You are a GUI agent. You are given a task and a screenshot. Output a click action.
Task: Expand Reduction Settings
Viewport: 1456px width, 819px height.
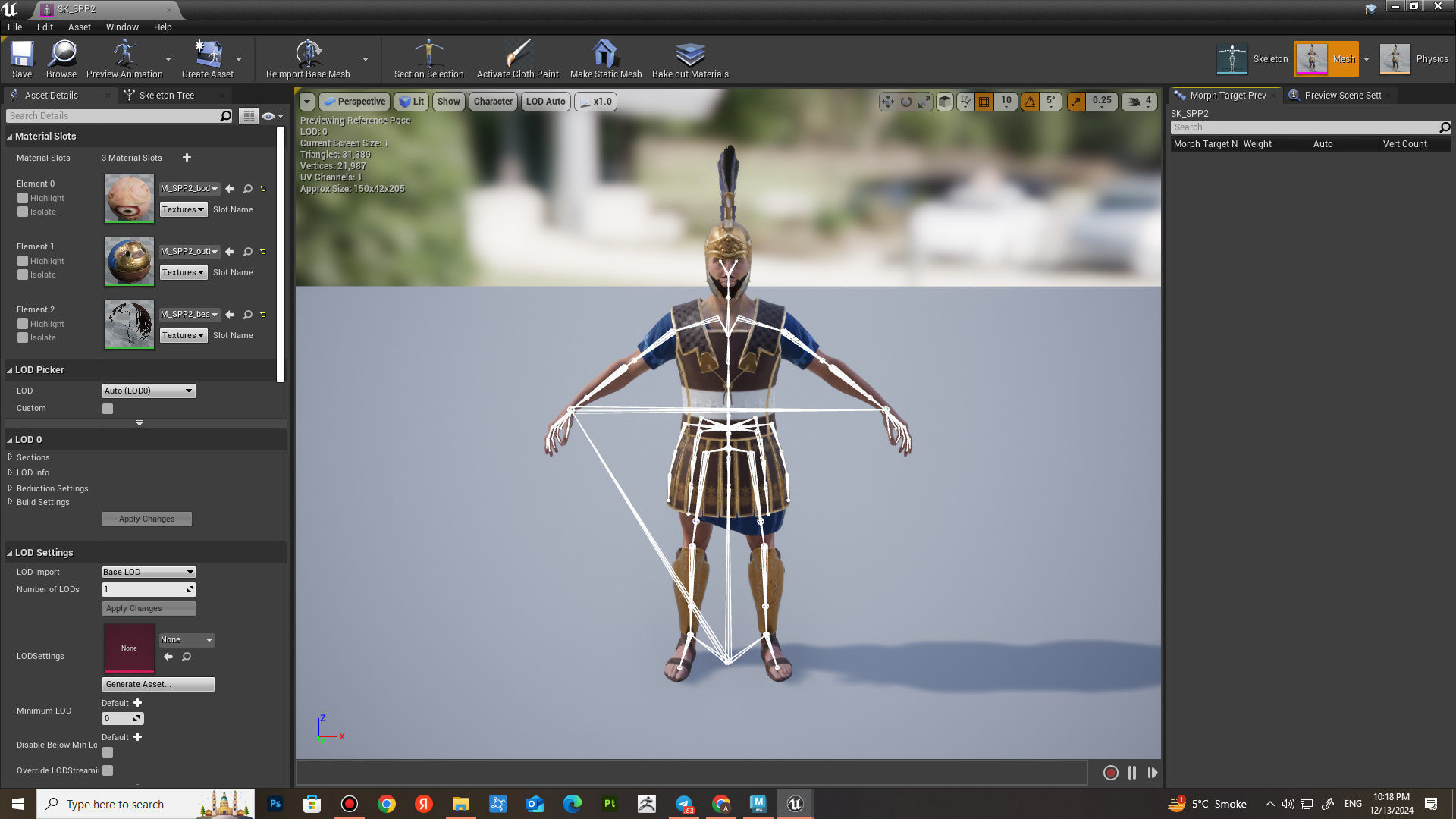pyautogui.click(x=11, y=488)
